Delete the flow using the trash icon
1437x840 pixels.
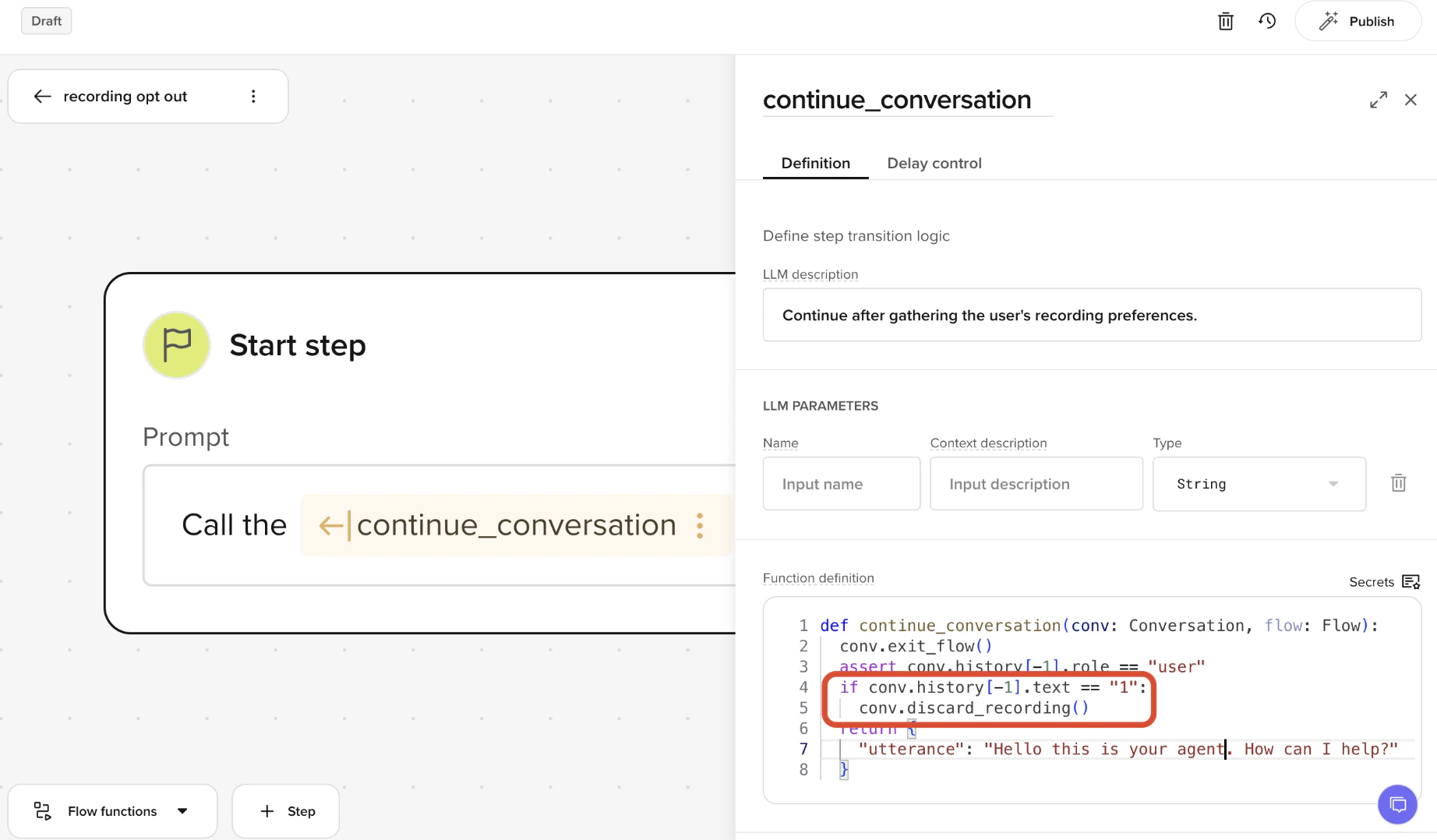point(1225,21)
